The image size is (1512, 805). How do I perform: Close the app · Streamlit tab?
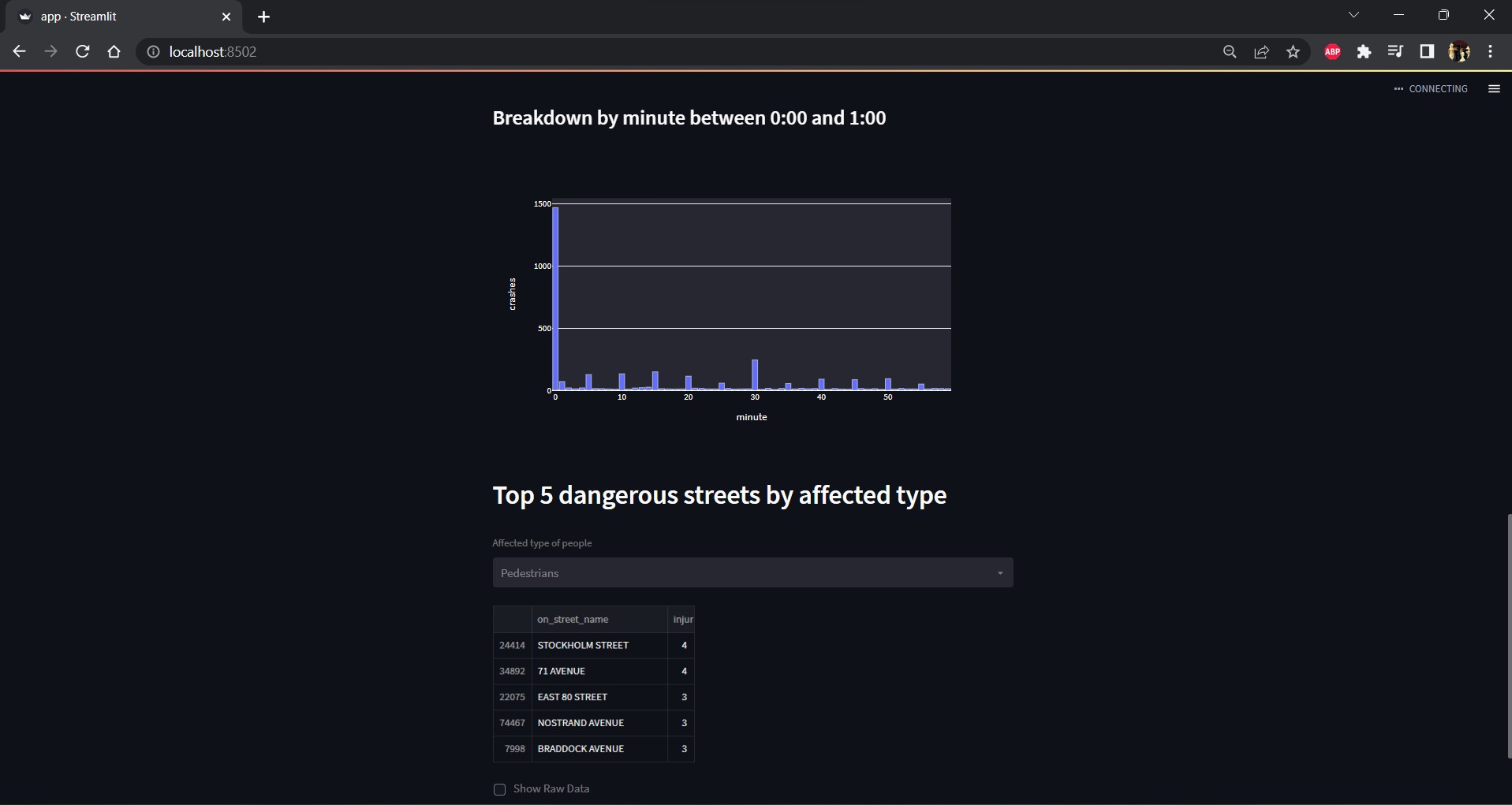click(226, 17)
